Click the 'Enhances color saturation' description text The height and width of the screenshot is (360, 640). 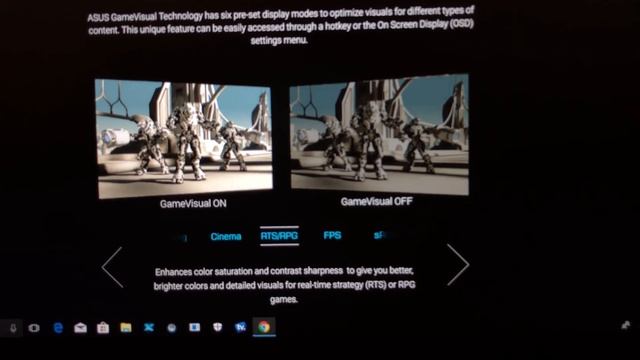(x=284, y=285)
